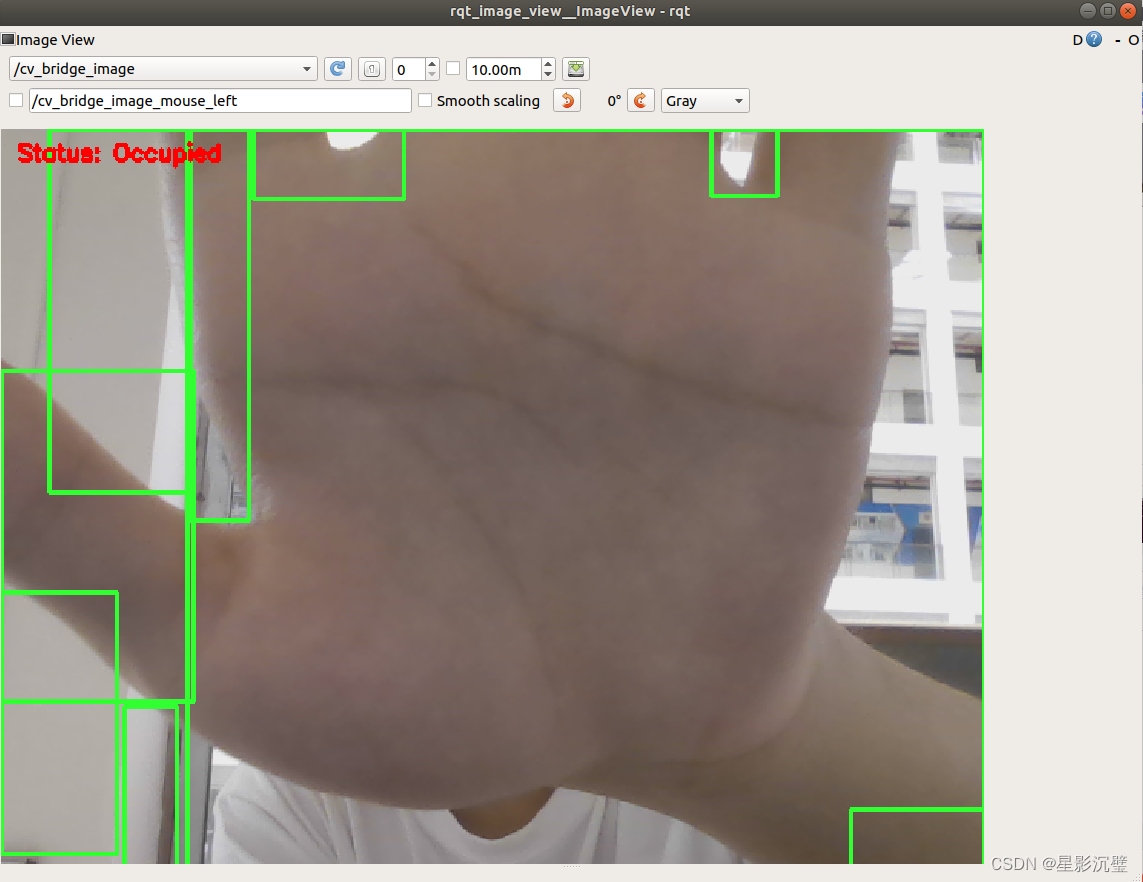Rotate image right with the clockwise arrow
1143x882 pixels.
tap(641, 100)
